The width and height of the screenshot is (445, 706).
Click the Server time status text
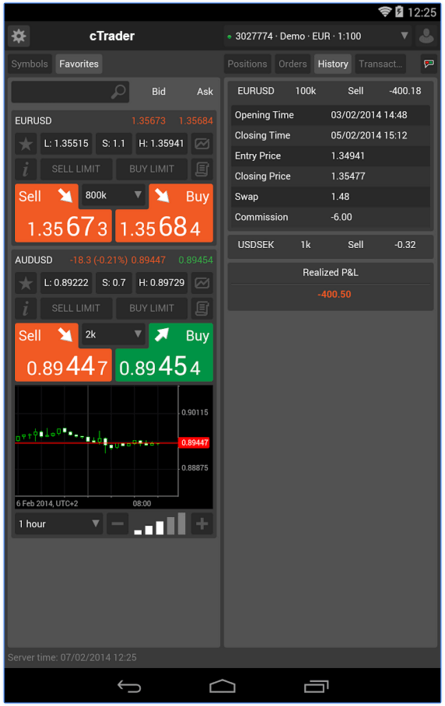pos(72,657)
